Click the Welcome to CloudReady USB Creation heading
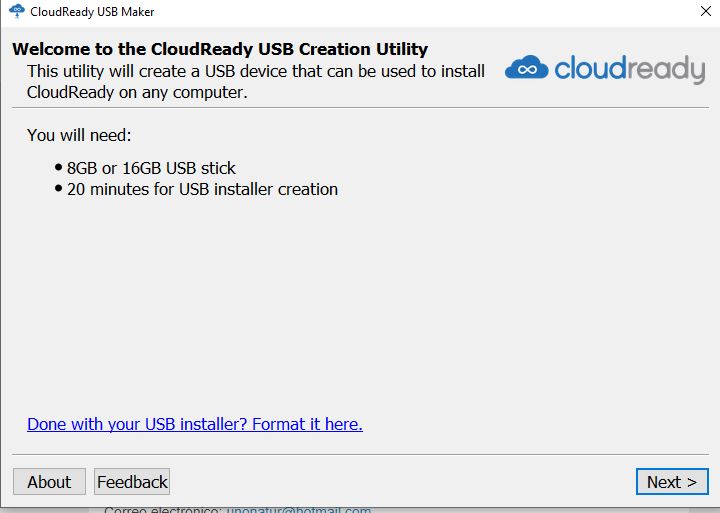Viewport: 720px width, 513px height. tap(220, 49)
